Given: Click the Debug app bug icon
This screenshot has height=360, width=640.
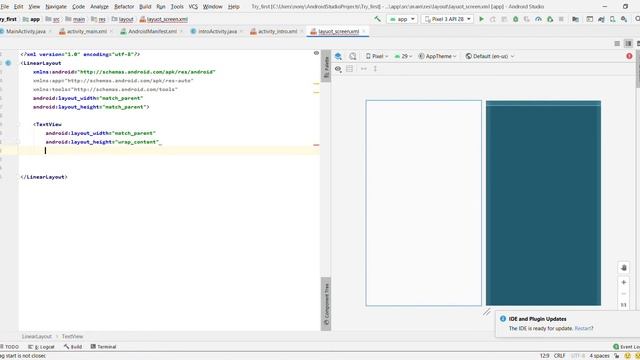Looking at the screenshot, I should [x=516, y=19].
